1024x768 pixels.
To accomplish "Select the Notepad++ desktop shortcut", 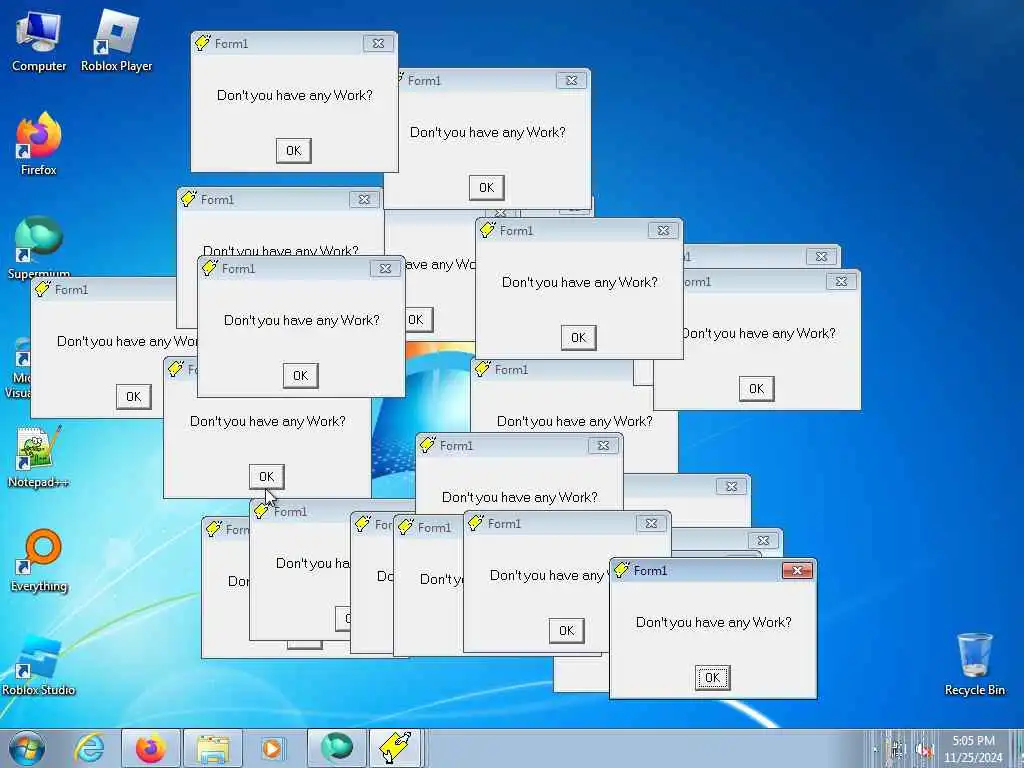I will 39,456.
